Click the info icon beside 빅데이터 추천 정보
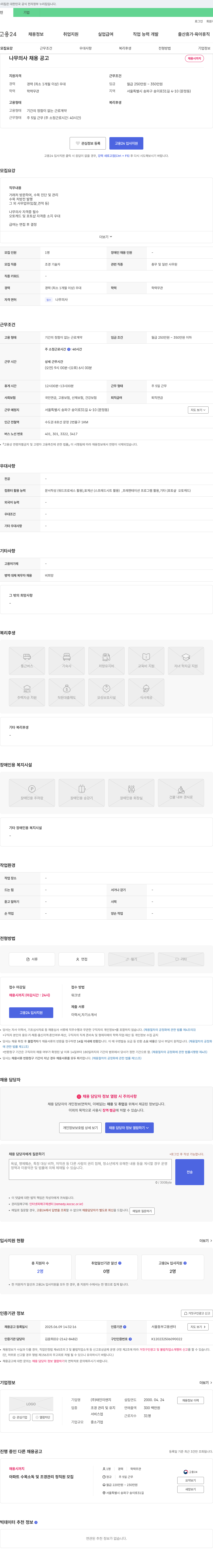Image resolution: width=213 pixels, height=1568 pixels. pyautogui.click(x=36, y=1522)
